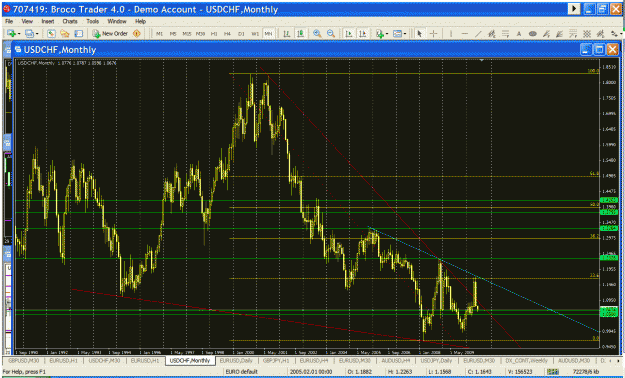Select the Vertical Line drawing tool
Screen dimensions: 625x378
(x=451, y=34)
